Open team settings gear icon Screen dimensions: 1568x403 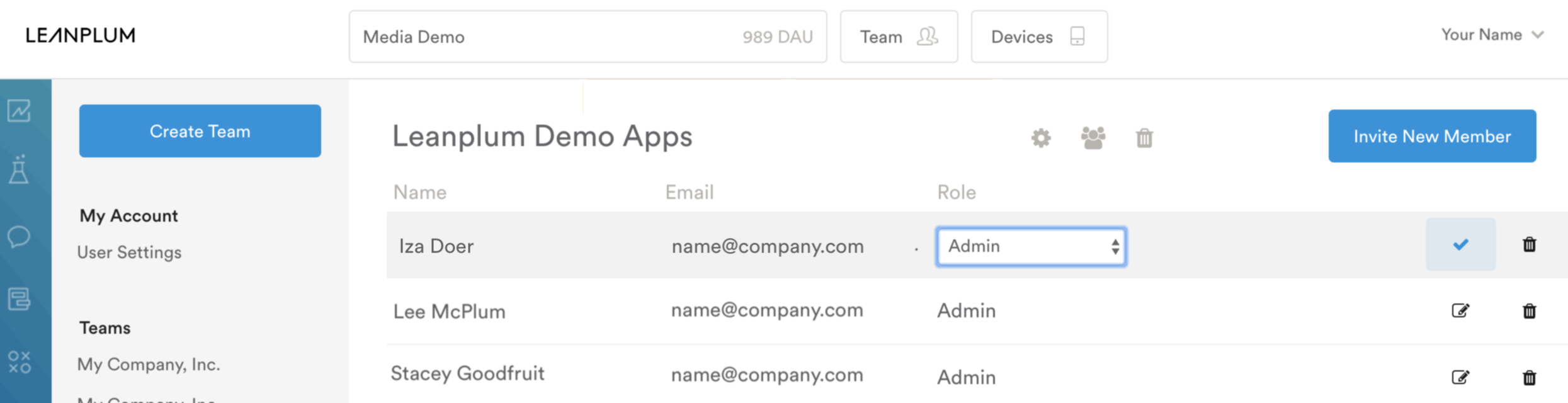click(1041, 138)
